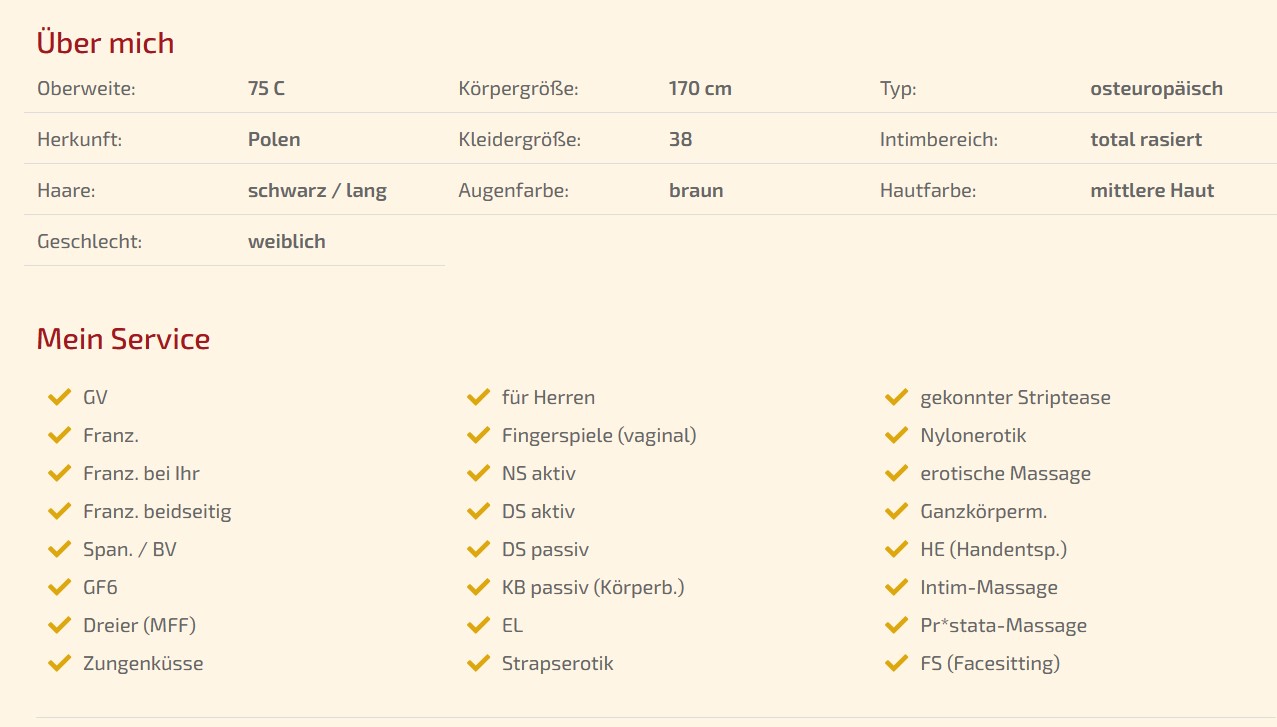Select the checkmark beside Zungenküsse

59,663
